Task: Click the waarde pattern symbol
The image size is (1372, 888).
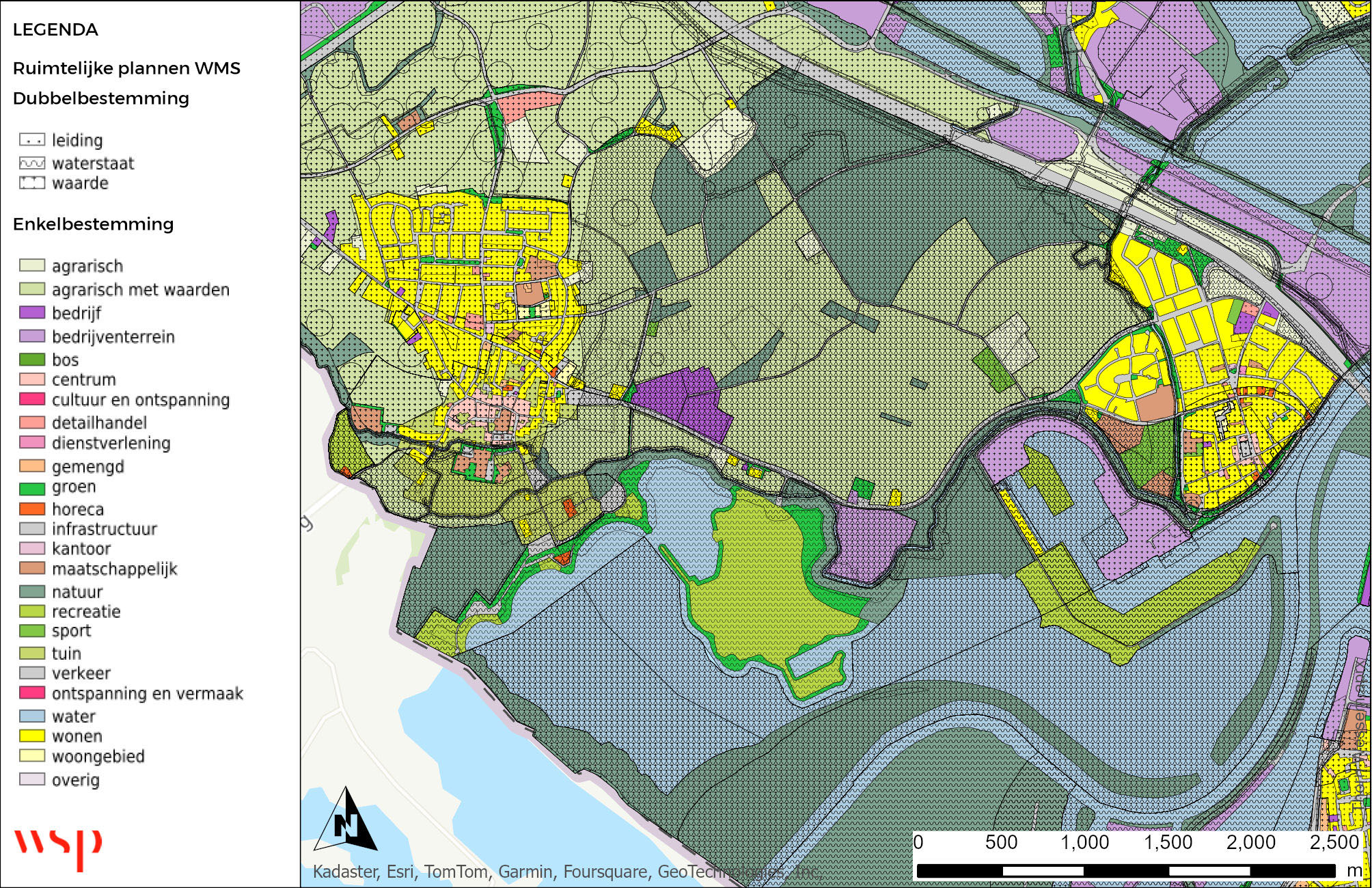Action: point(32,183)
